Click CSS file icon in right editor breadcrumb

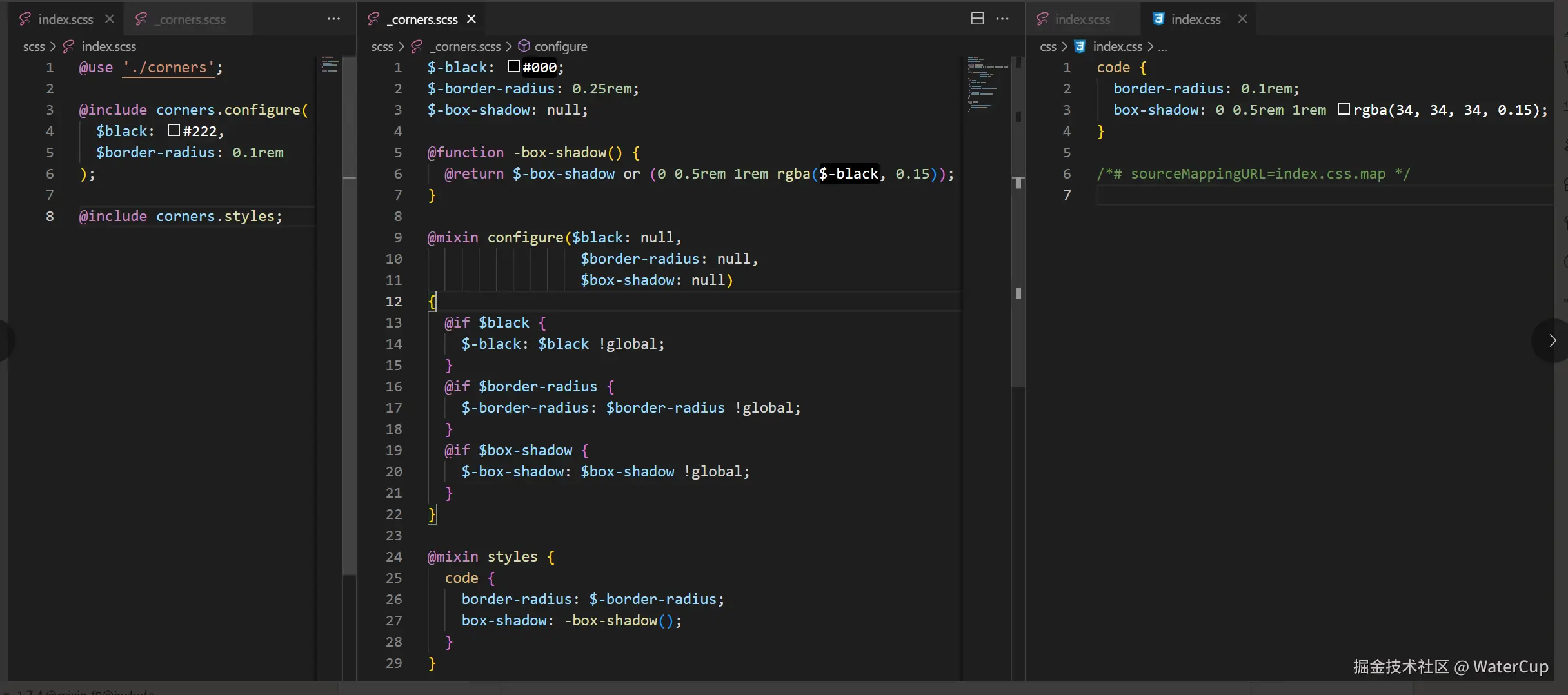1080,46
